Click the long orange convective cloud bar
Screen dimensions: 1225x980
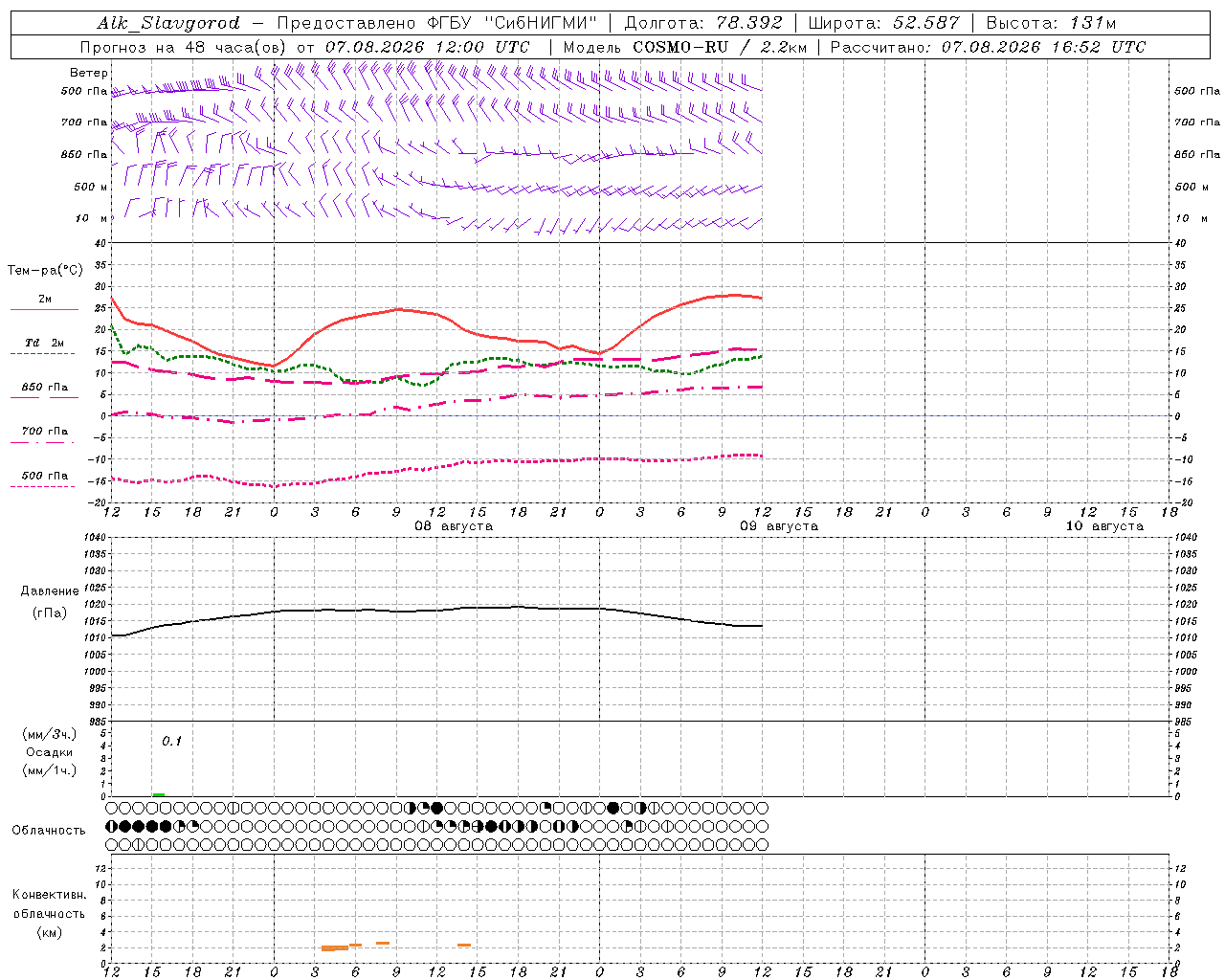(x=335, y=948)
